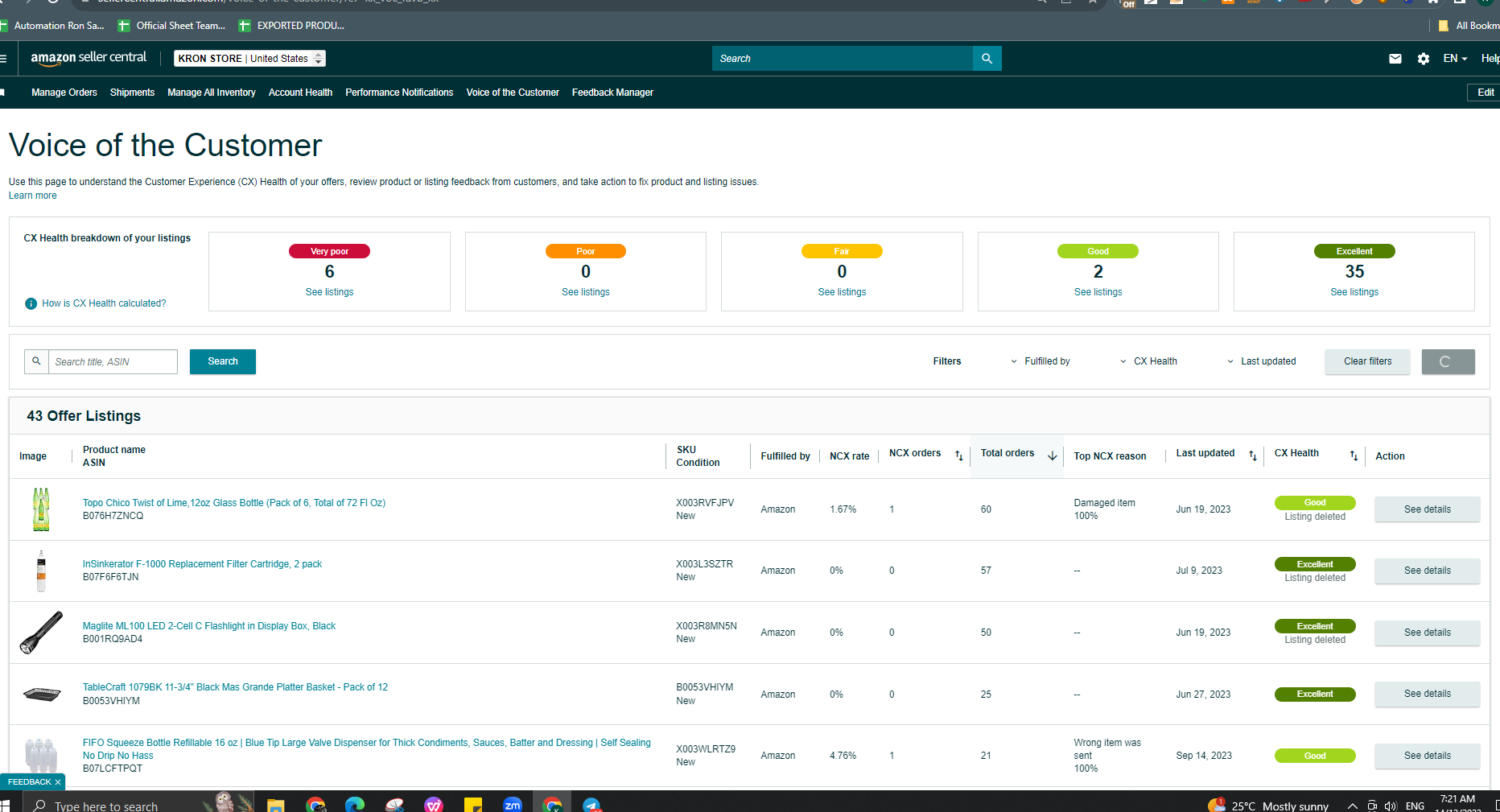This screenshot has width=1500, height=812.
Task: See details for FIFO Squeeze Bottle
Action: 1428,756
